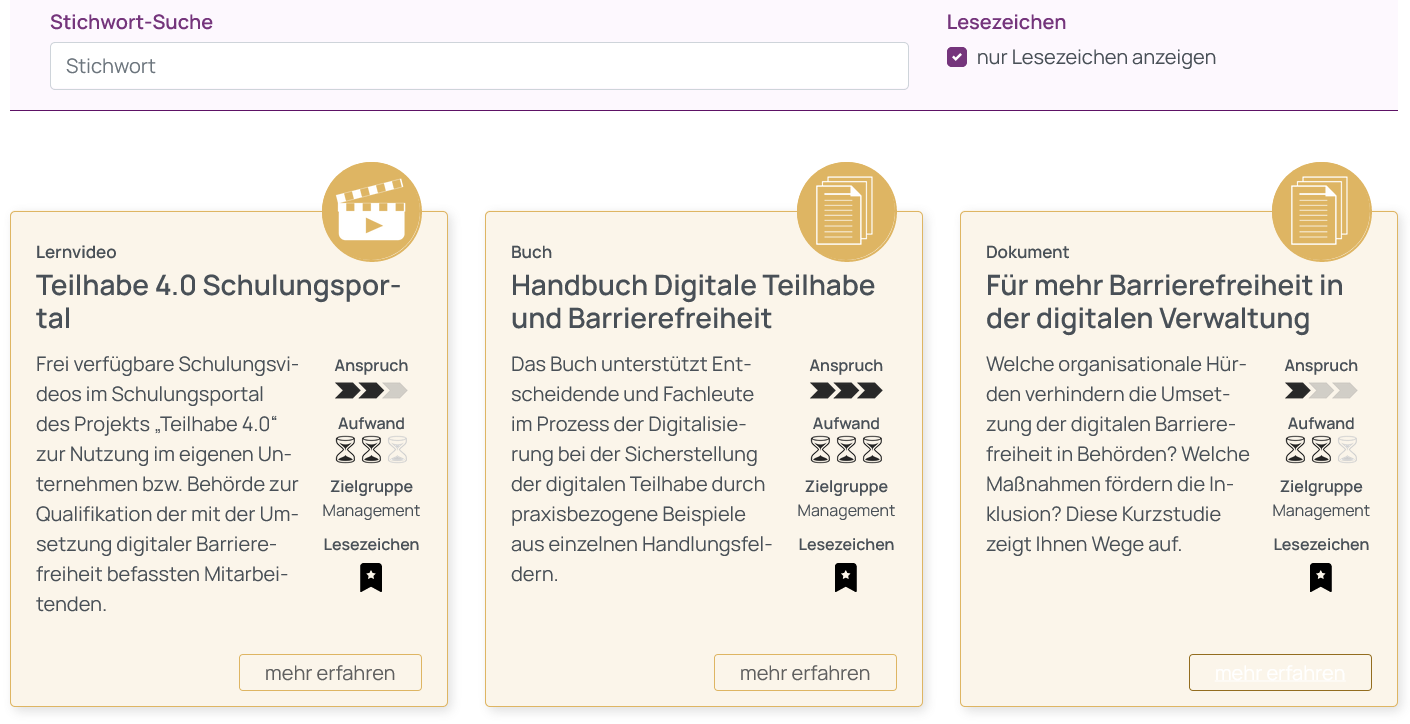This screenshot has width=1410, height=724.
Task: Click the Buch document stack icon
Action: tap(847, 212)
